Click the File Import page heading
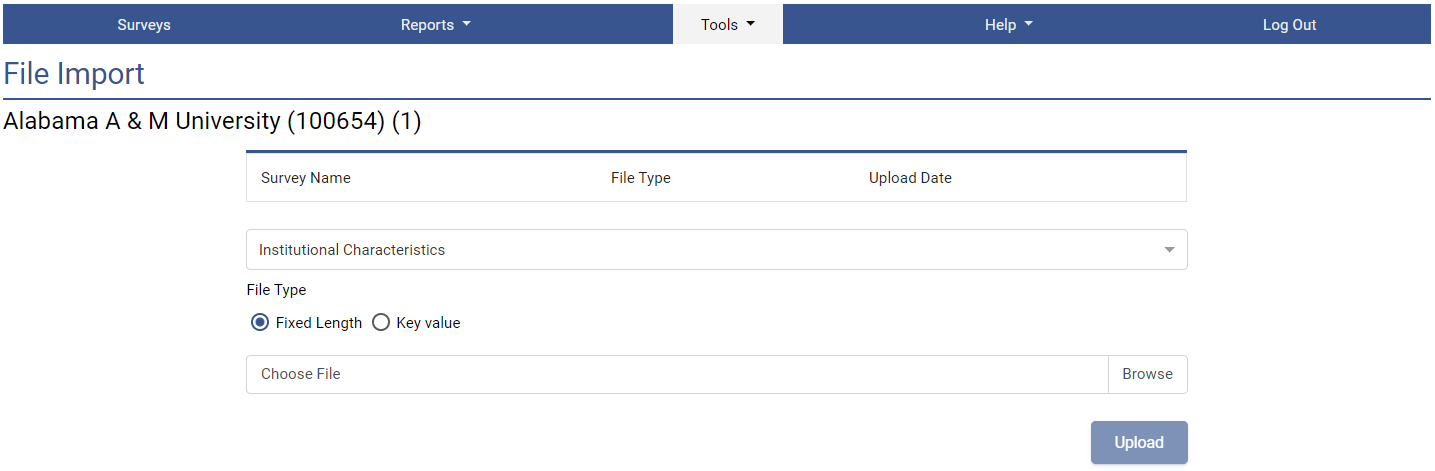The height and width of the screenshot is (471, 1435). point(75,74)
